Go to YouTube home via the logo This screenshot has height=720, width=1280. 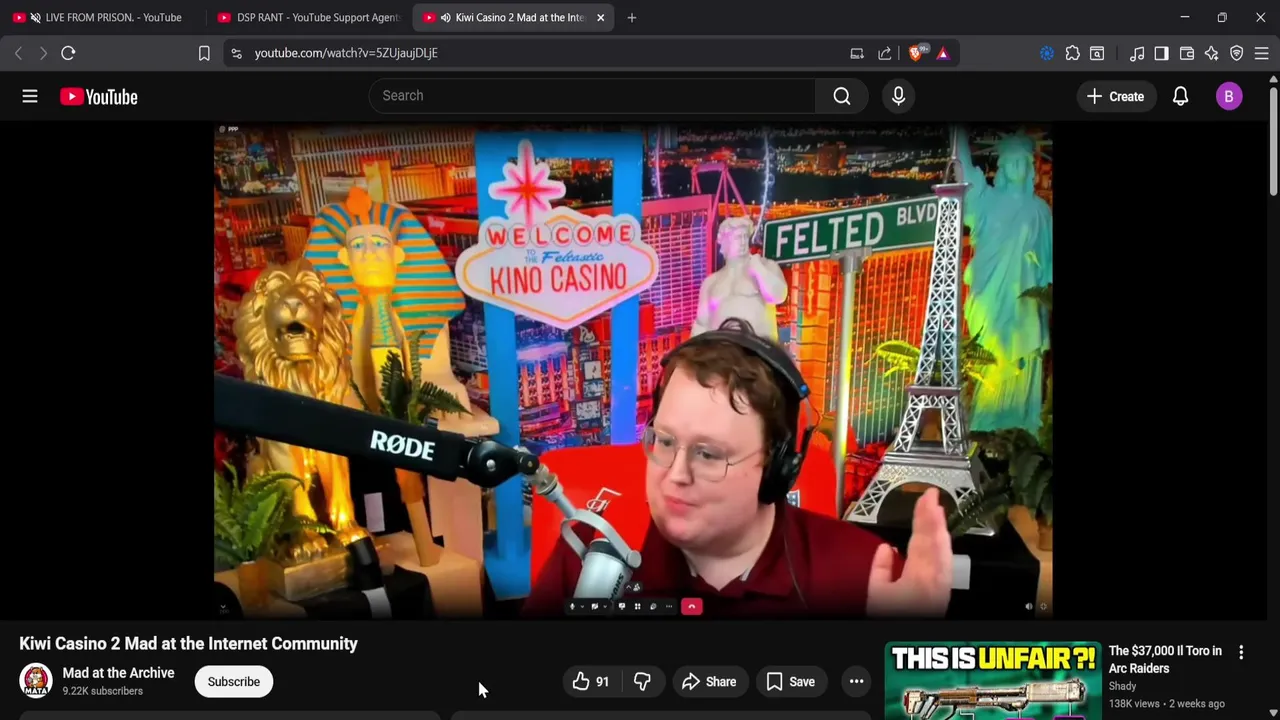(x=98, y=96)
